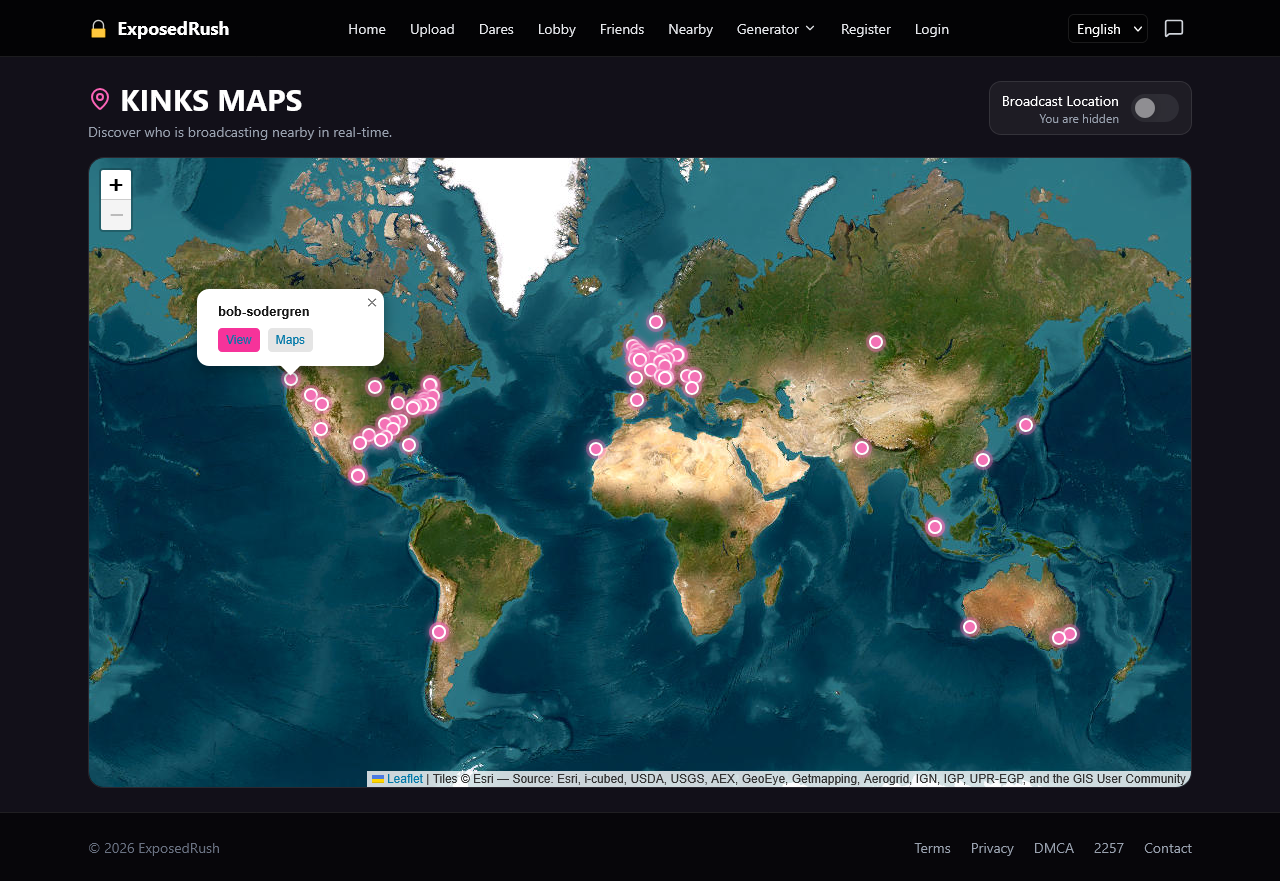Toggle the Broadcast Location switch
The height and width of the screenshot is (881, 1280).
click(x=1155, y=108)
